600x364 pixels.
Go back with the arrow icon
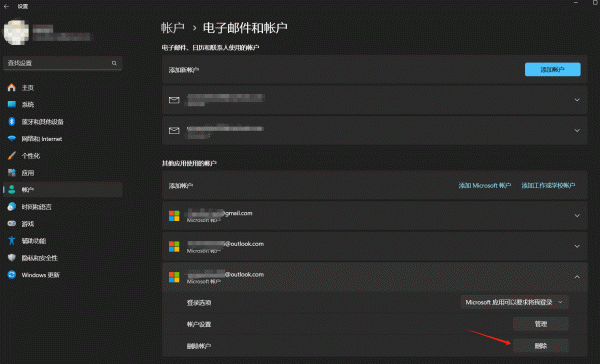pos(6,6)
